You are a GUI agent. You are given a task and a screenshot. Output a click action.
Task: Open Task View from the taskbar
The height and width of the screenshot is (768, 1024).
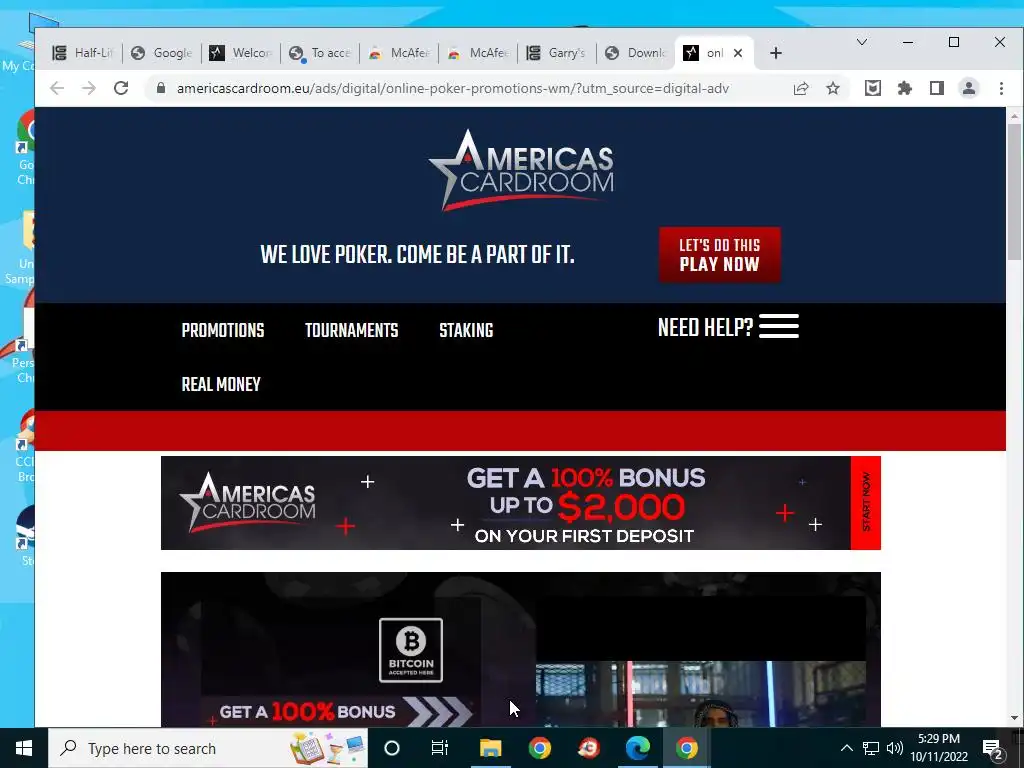click(440, 748)
